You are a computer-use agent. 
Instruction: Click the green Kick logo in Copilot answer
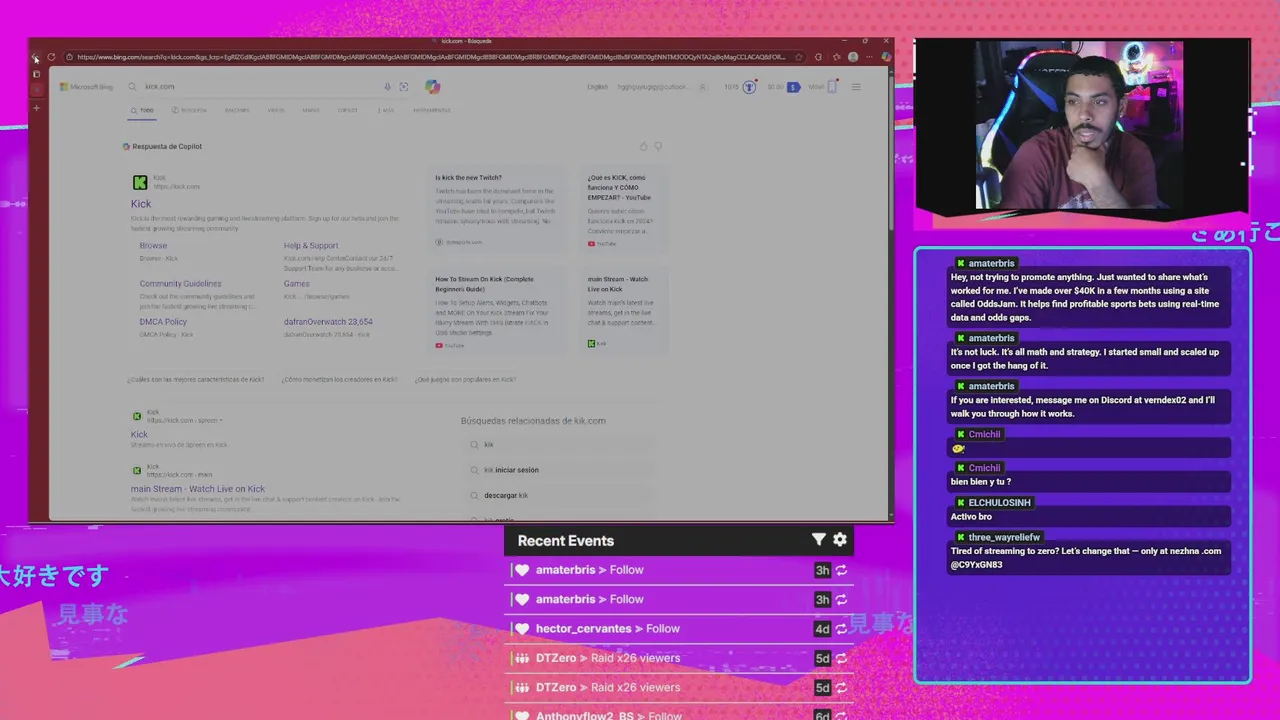(x=140, y=182)
